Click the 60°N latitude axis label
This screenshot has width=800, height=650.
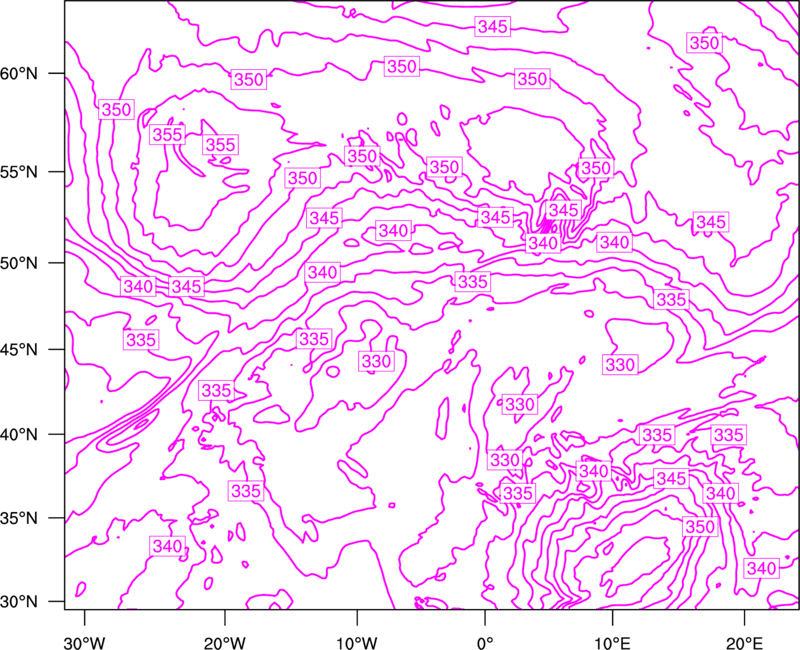[x=19, y=73]
